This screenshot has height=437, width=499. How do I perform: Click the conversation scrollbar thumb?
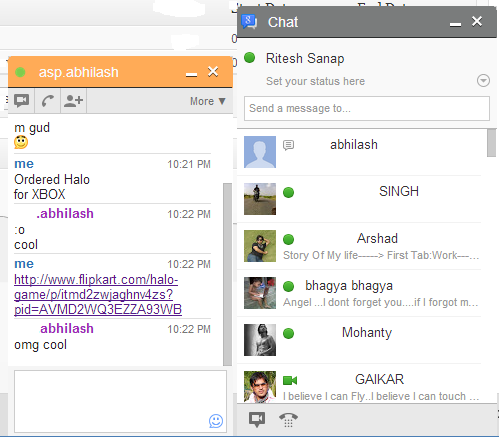[227, 274]
